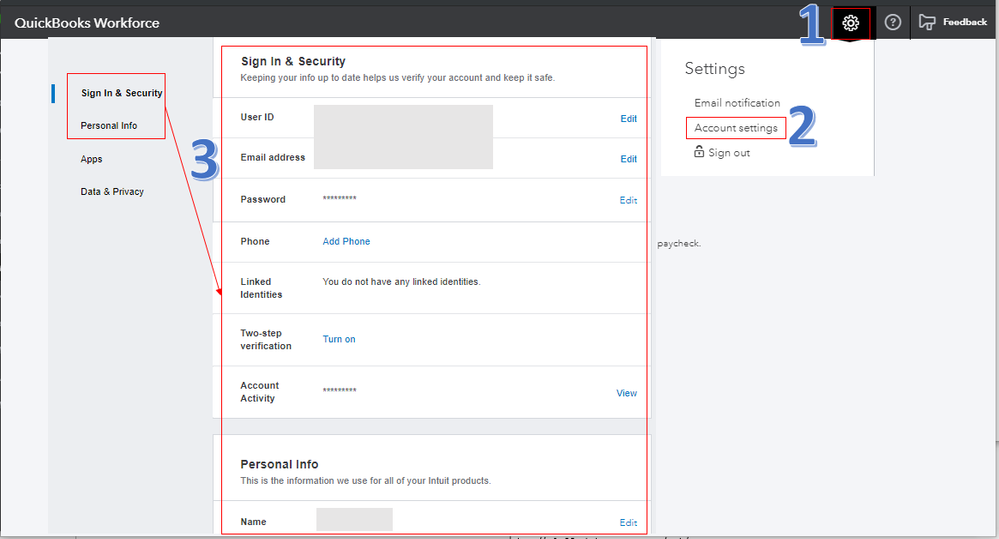Go to Sign In & Security tab
Image resolution: width=999 pixels, height=539 pixels.
point(121,93)
